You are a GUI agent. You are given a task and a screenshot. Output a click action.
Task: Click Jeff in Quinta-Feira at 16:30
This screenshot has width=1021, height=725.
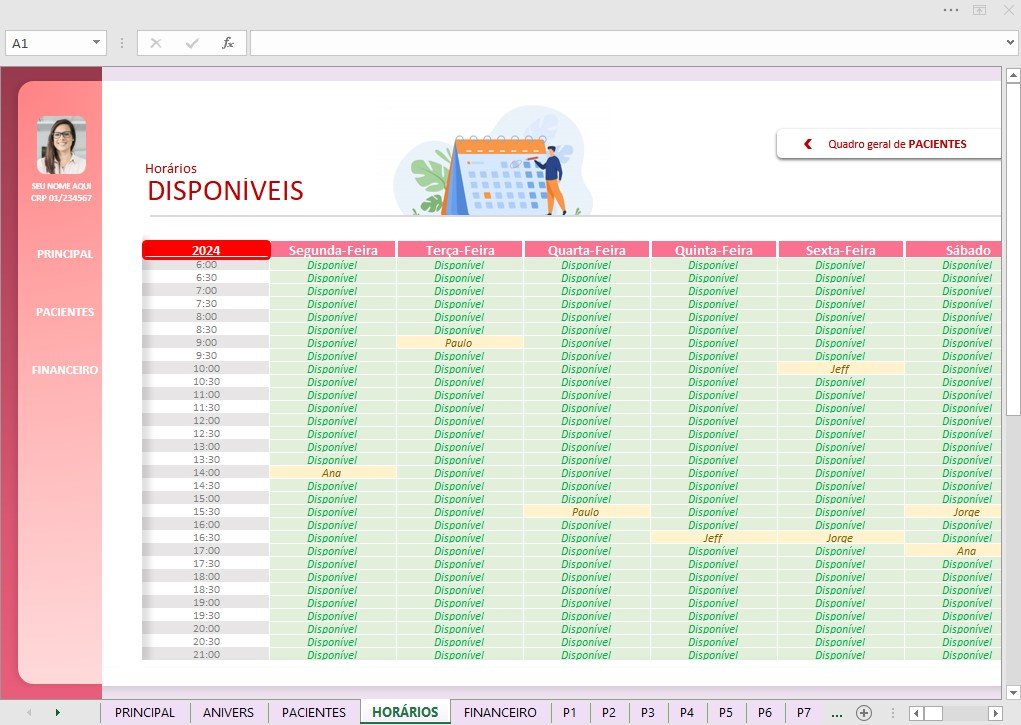coord(713,538)
